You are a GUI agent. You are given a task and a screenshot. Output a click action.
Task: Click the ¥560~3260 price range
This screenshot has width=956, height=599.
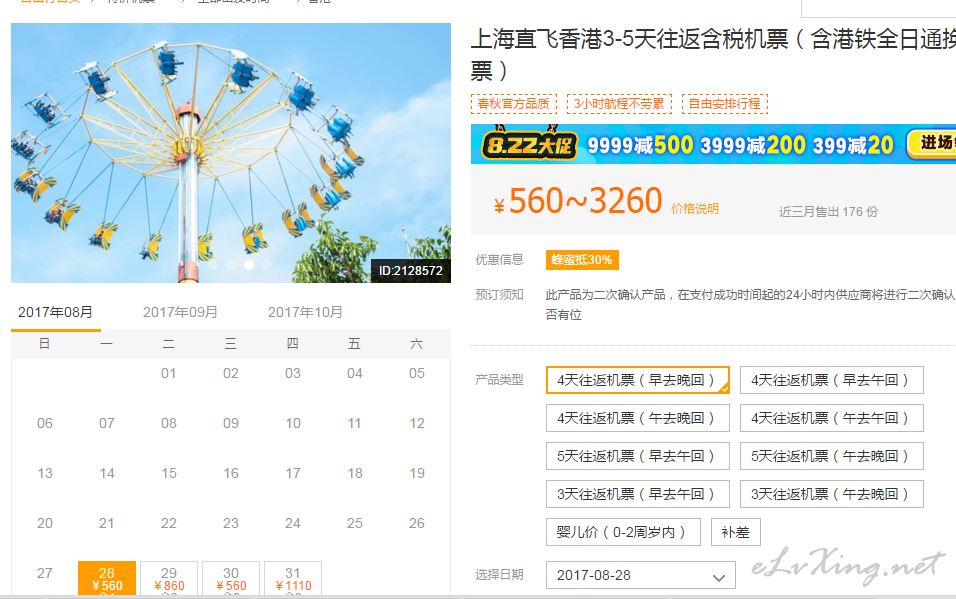(x=578, y=201)
